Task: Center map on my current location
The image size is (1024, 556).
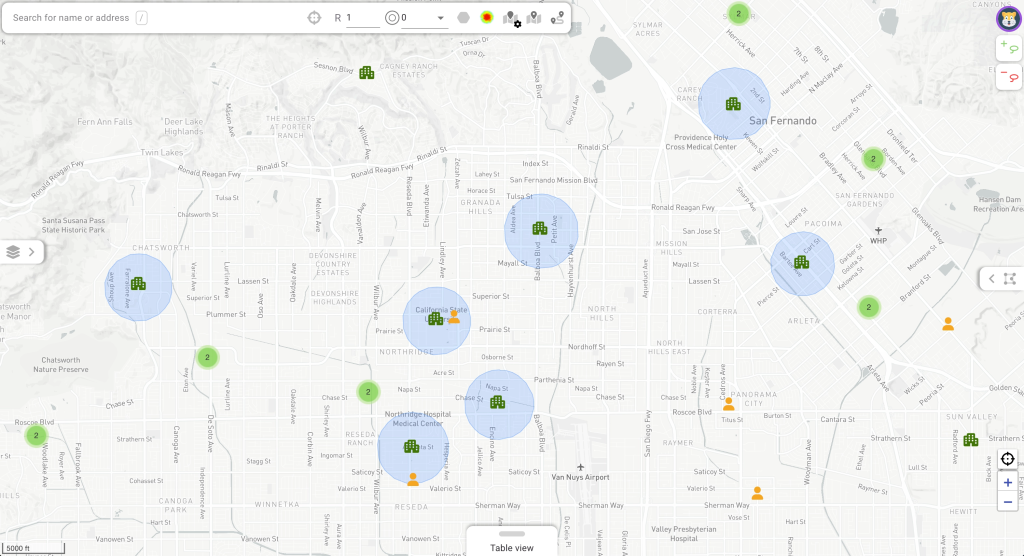Action: (x=1008, y=459)
